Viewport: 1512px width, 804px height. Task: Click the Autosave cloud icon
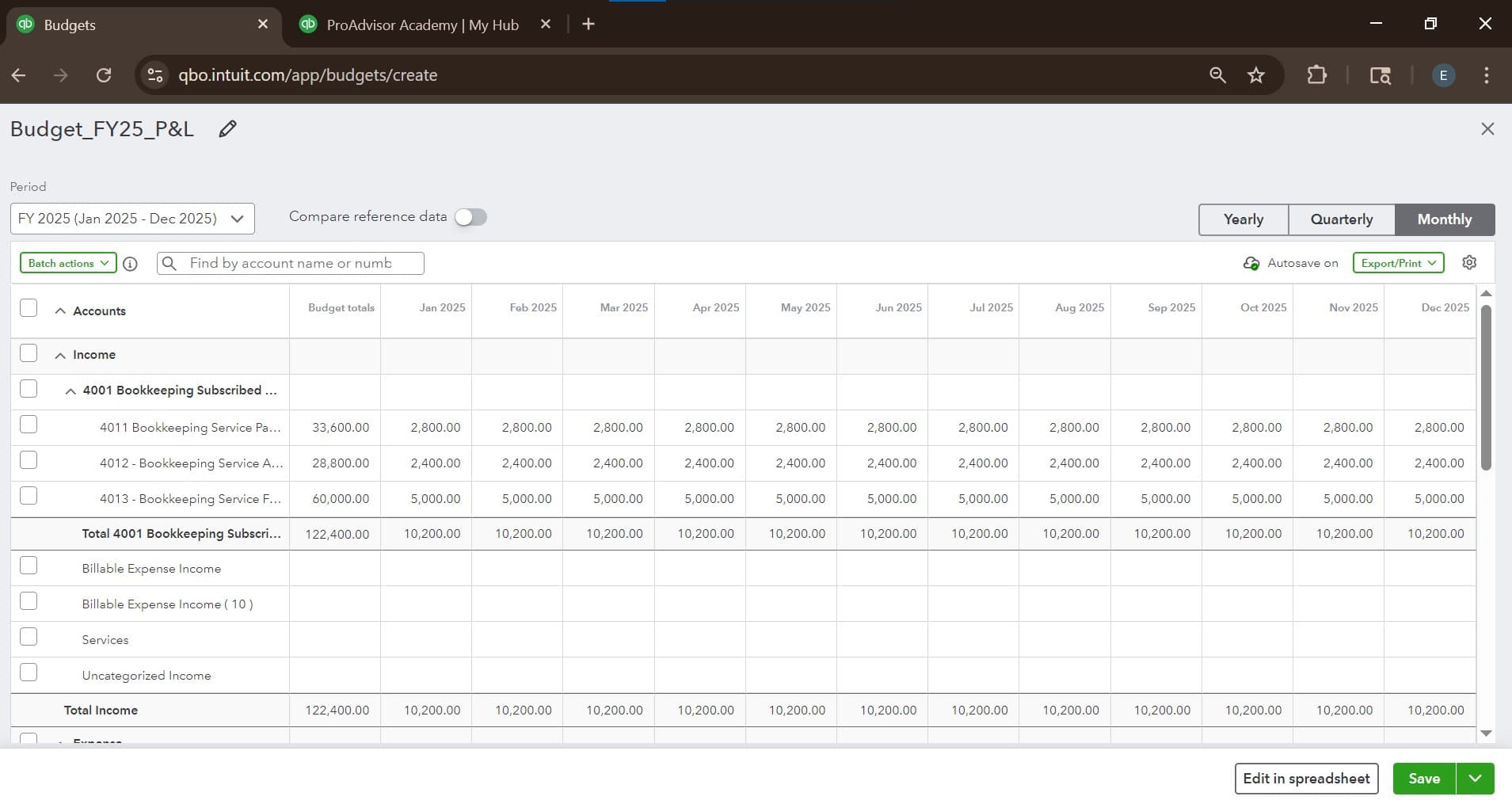[1251, 263]
